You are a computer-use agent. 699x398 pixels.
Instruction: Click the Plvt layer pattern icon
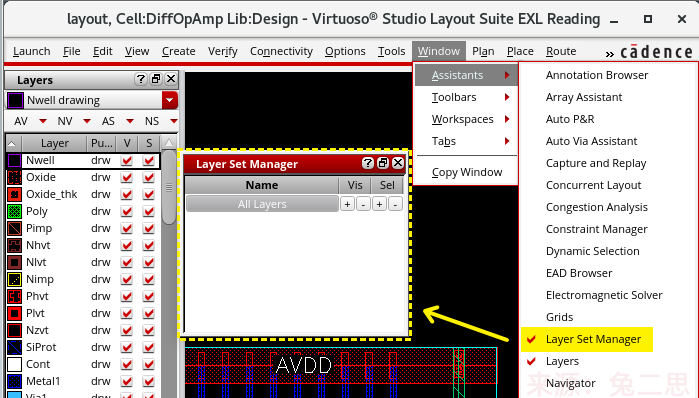[14, 313]
